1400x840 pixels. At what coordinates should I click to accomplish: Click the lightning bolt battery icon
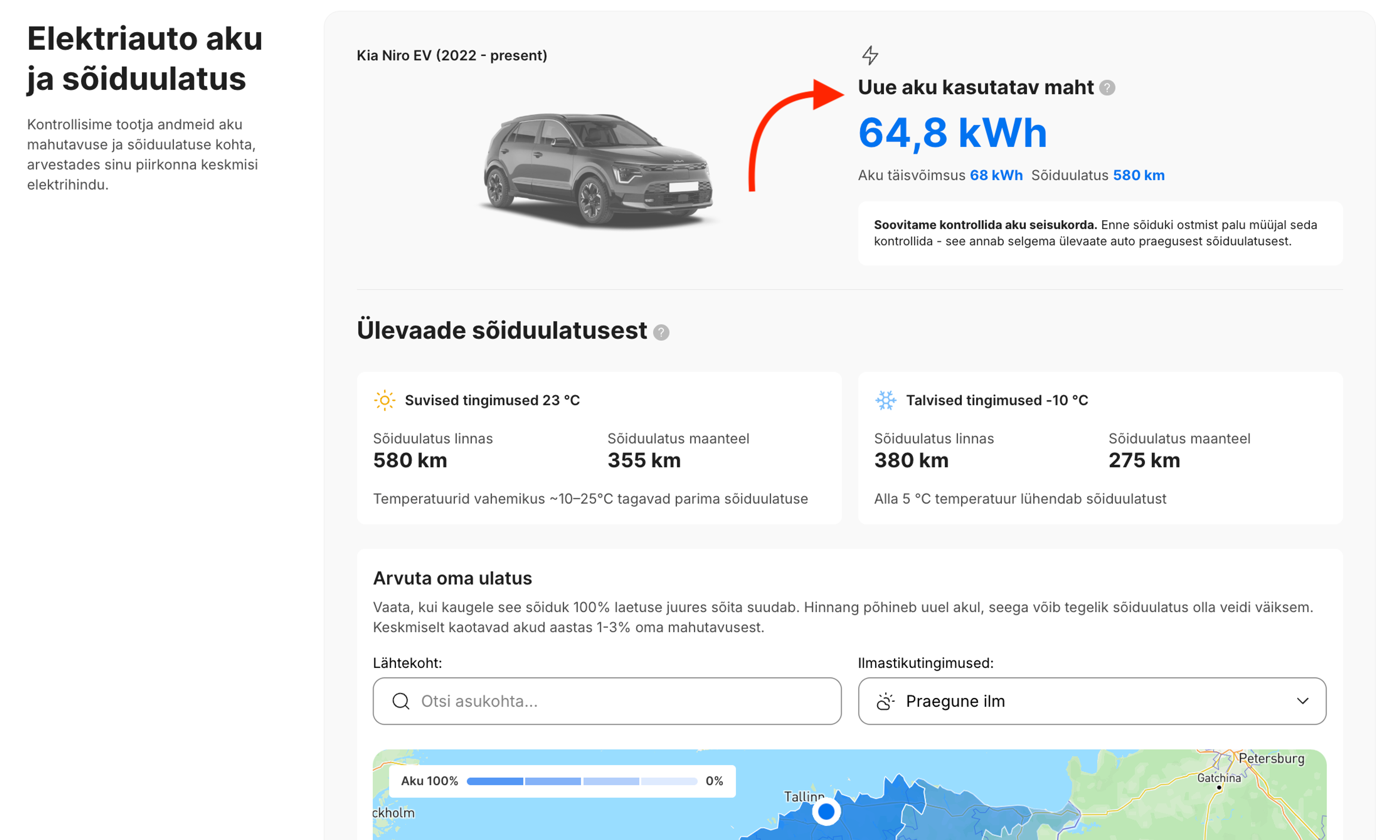click(x=870, y=55)
